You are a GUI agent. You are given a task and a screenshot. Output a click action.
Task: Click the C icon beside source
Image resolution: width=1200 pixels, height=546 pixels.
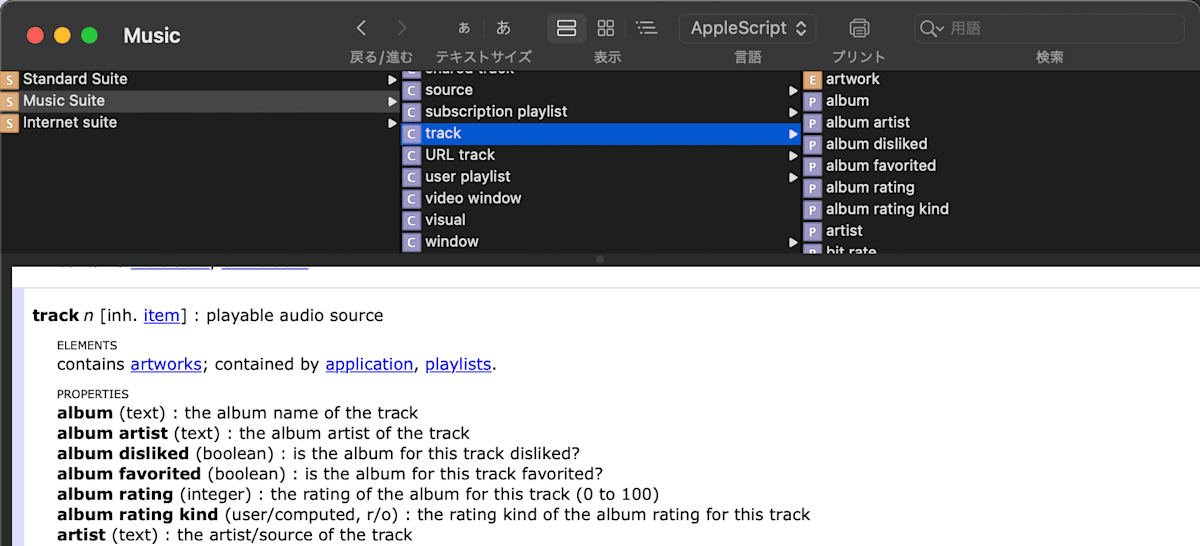(412, 90)
